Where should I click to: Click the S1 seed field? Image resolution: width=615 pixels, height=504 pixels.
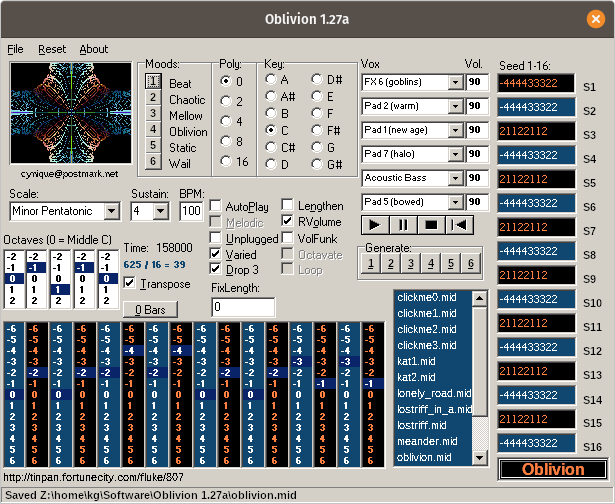[x=536, y=83]
